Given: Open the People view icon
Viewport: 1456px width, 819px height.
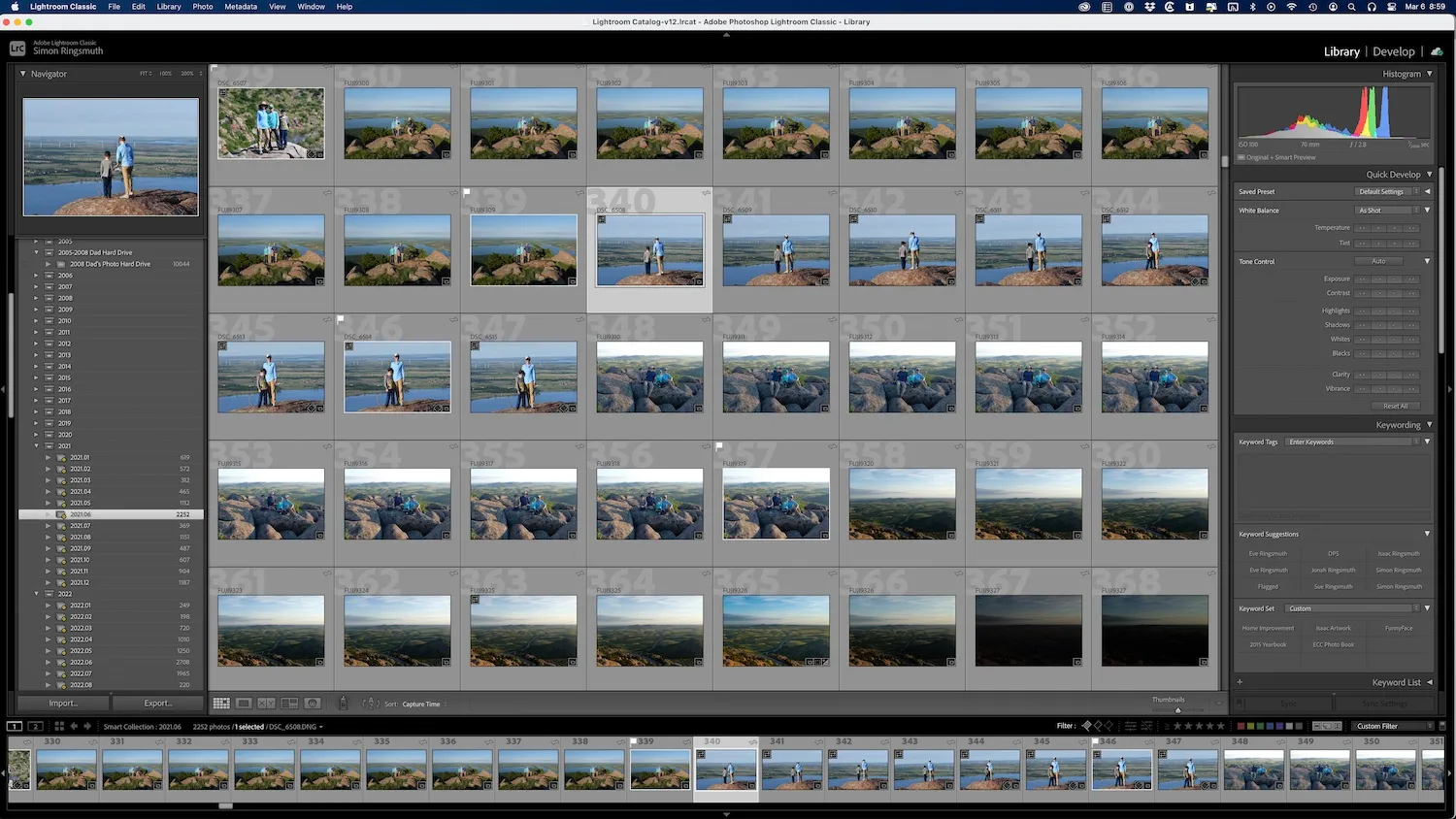Looking at the screenshot, I should [x=313, y=704].
